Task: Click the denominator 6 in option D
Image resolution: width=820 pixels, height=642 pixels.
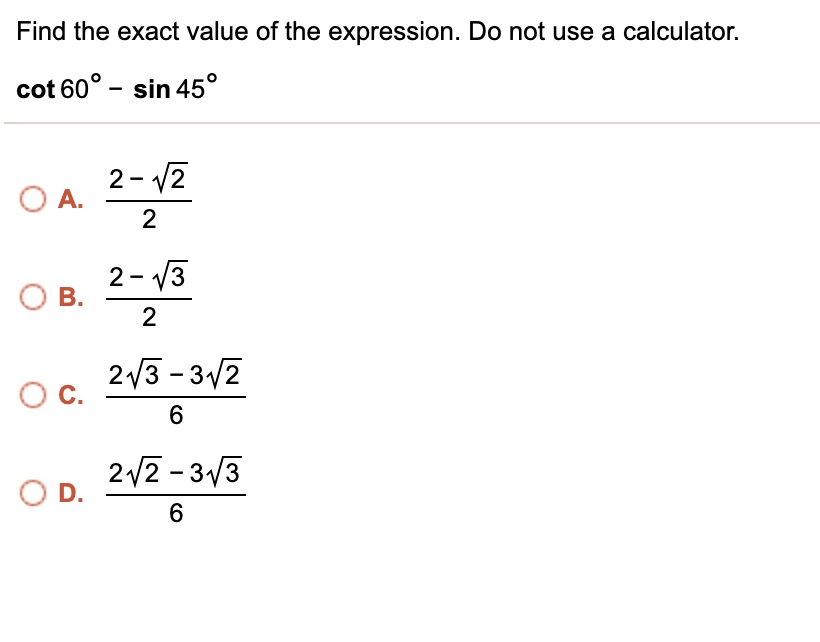Action: 176,513
